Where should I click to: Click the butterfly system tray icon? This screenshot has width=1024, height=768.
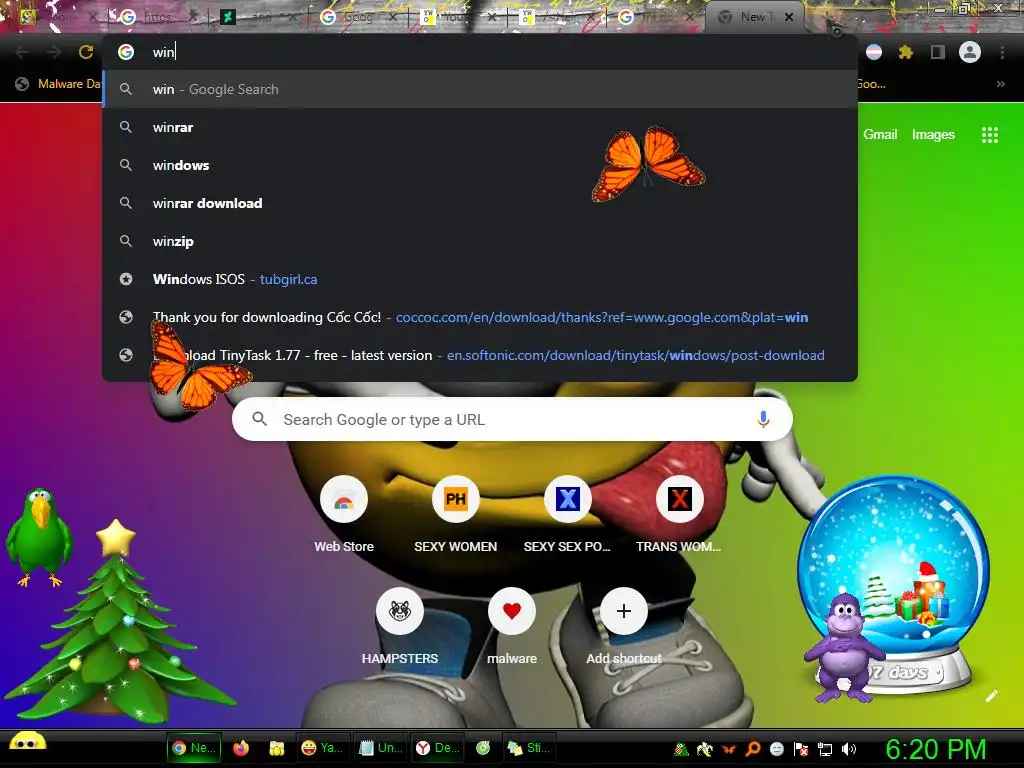(x=728, y=749)
